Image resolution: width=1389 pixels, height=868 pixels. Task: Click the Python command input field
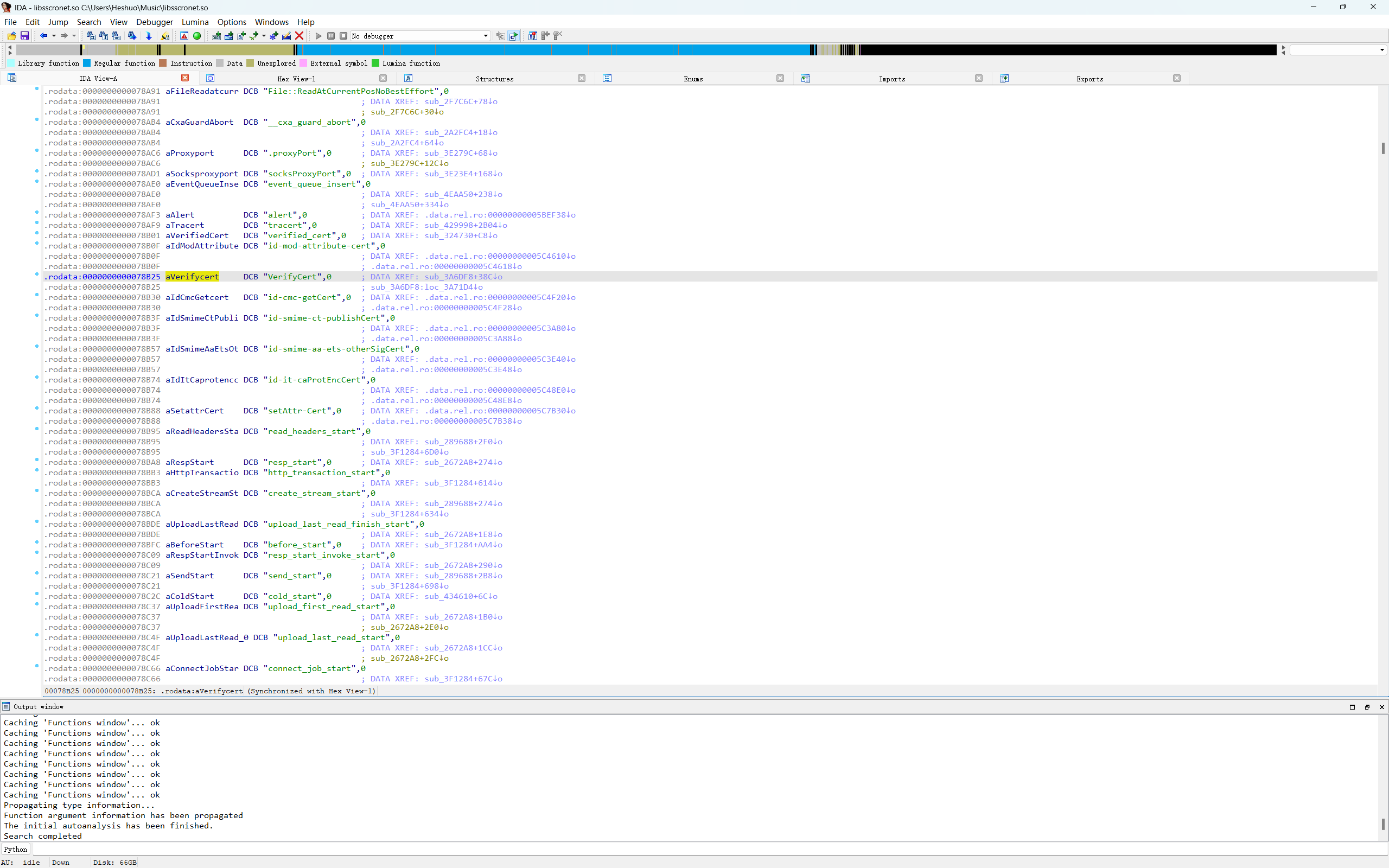[x=689, y=849]
